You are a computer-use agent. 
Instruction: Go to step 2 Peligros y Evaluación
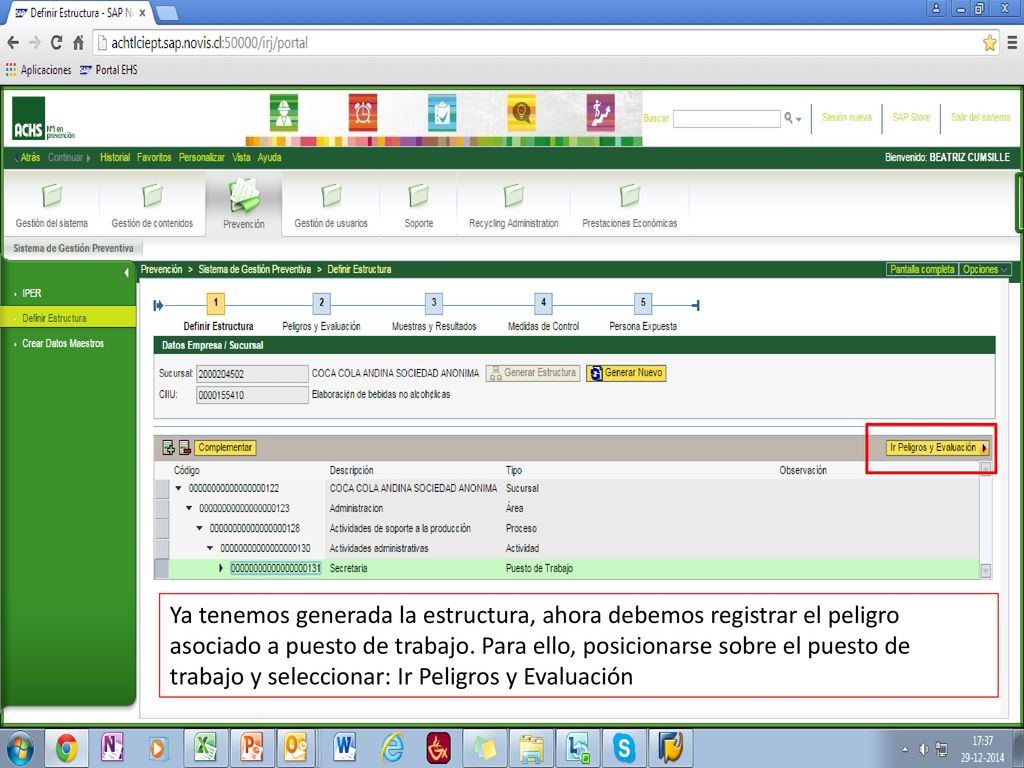(x=321, y=303)
